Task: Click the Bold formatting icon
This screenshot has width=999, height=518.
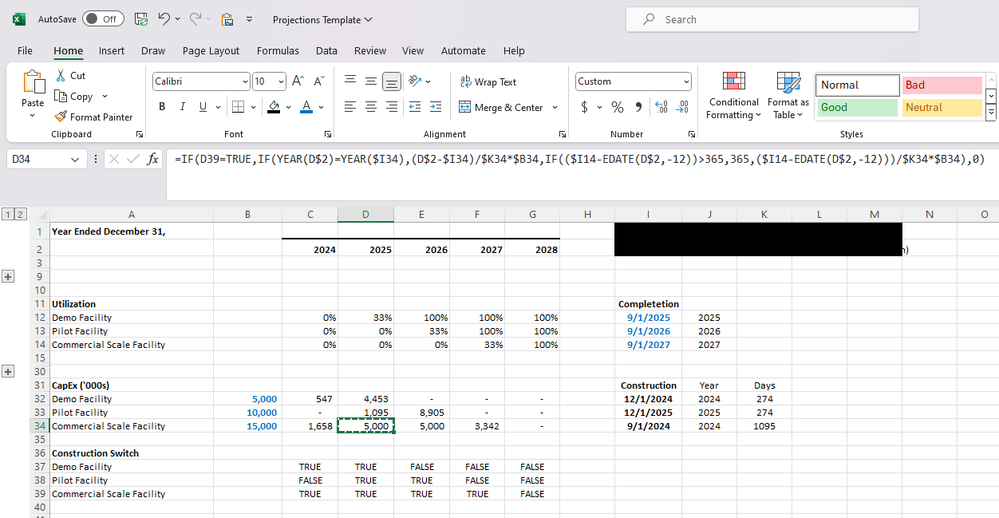Action: (x=162, y=107)
